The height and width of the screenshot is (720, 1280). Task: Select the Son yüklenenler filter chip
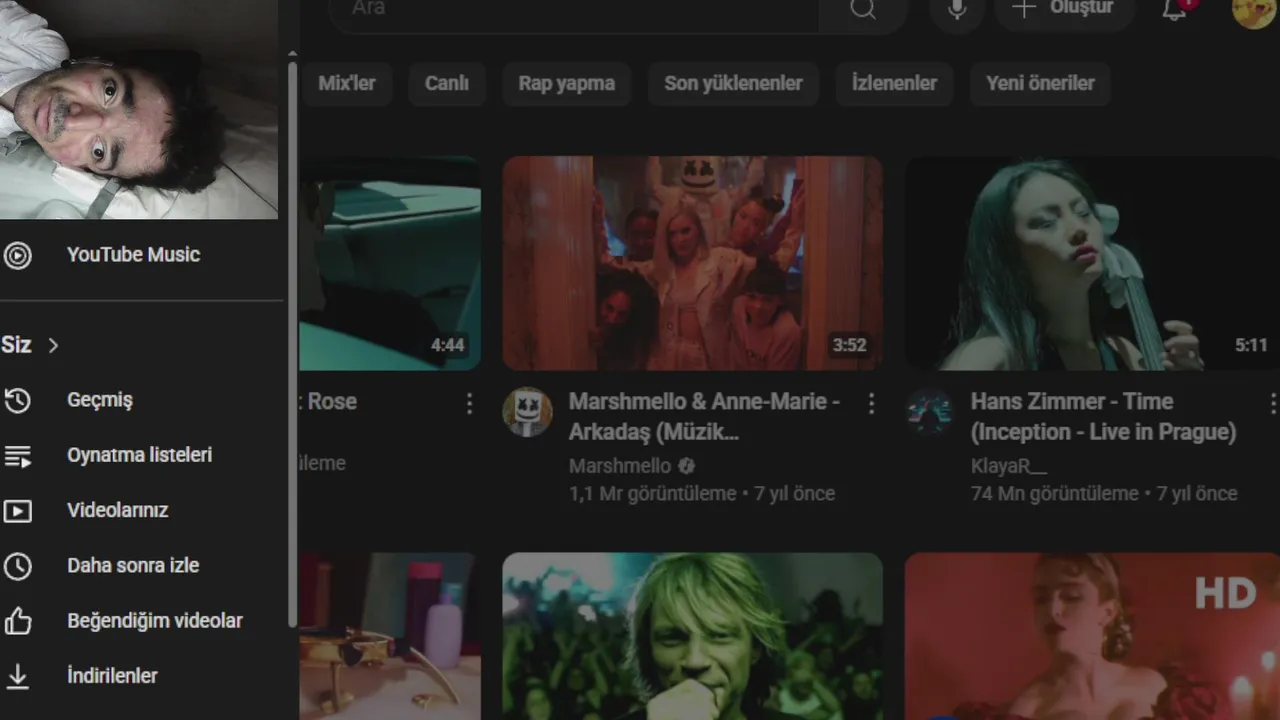(733, 84)
